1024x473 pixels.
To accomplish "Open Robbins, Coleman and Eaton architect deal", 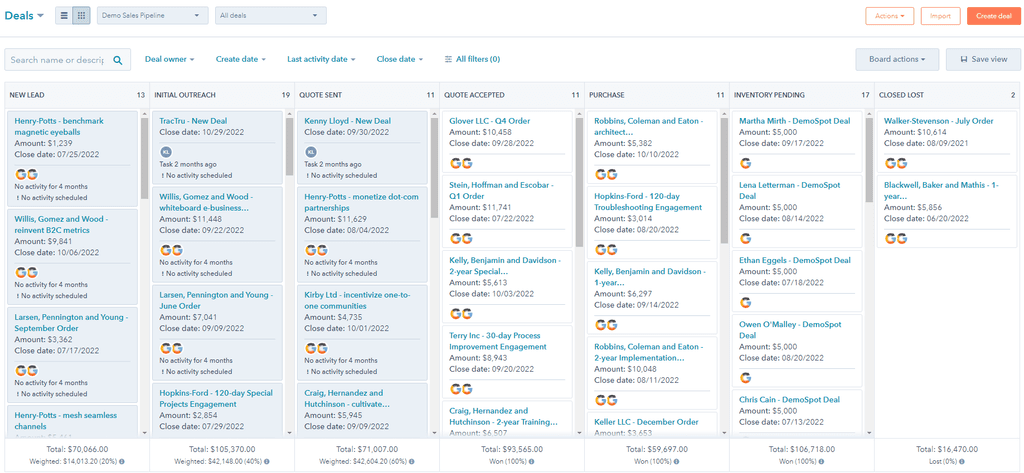I will click(x=648, y=126).
